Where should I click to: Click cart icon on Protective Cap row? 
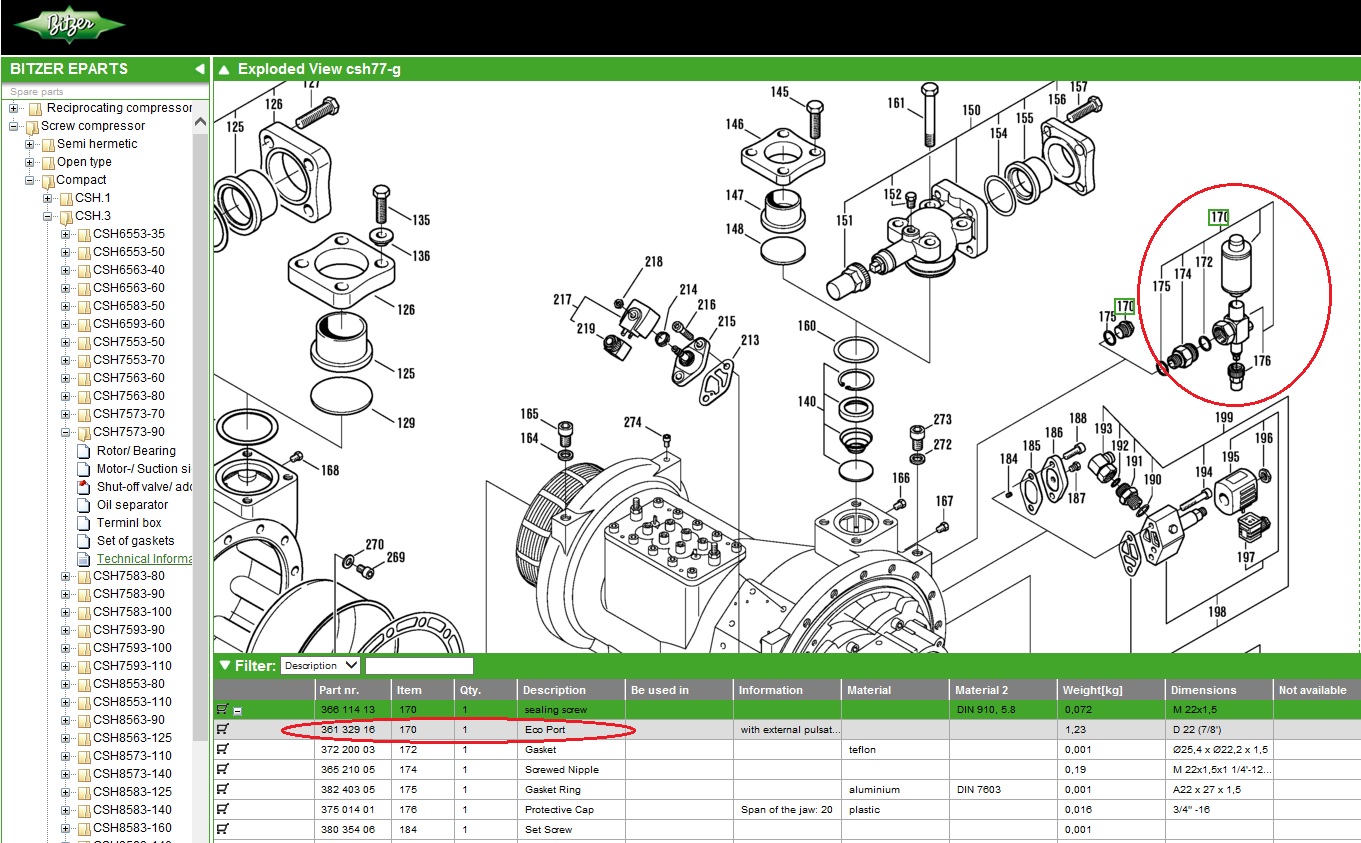pos(222,809)
